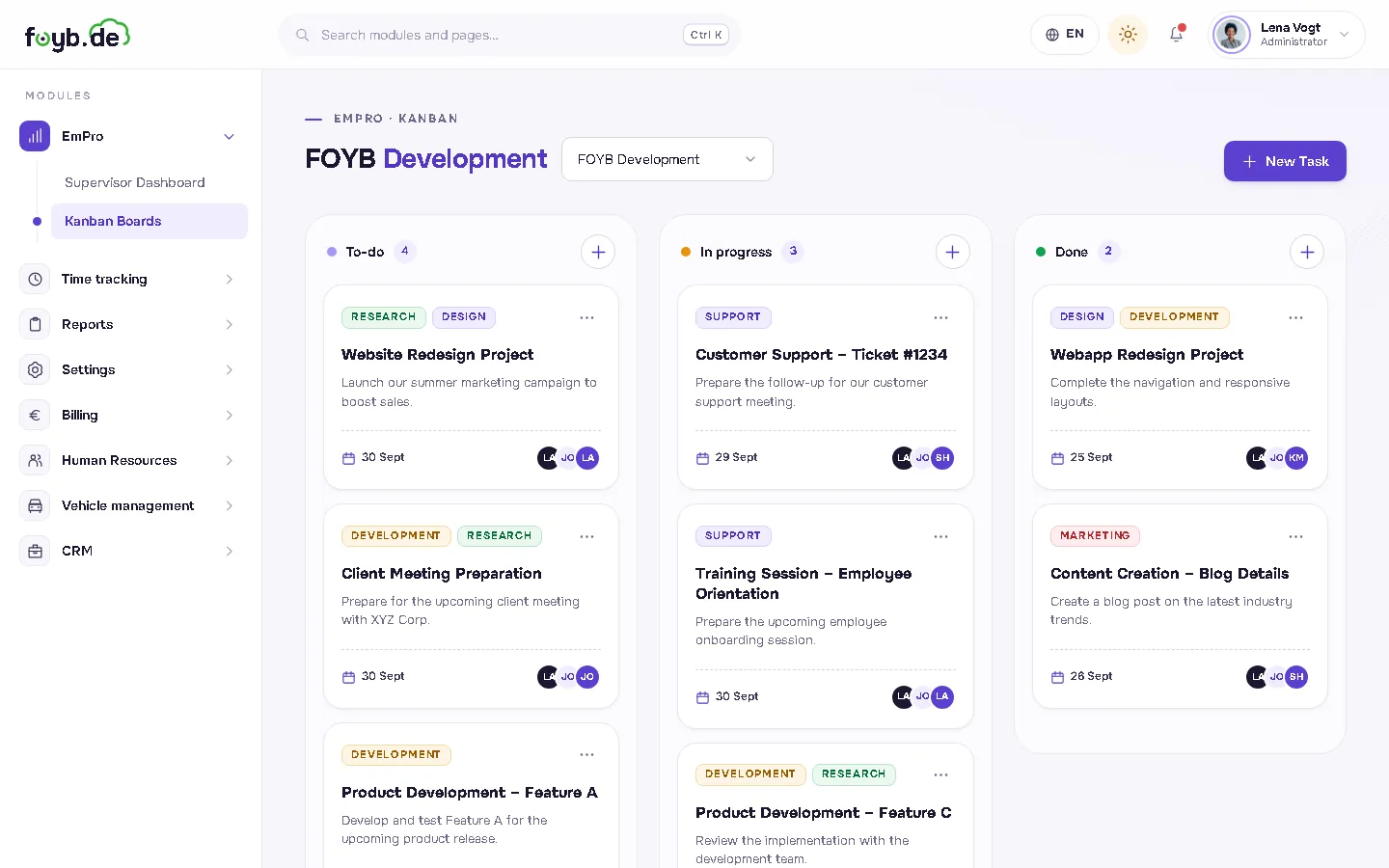Image resolution: width=1389 pixels, height=868 pixels.
Task: Click the Billing euro icon
Action: pos(35,415)
